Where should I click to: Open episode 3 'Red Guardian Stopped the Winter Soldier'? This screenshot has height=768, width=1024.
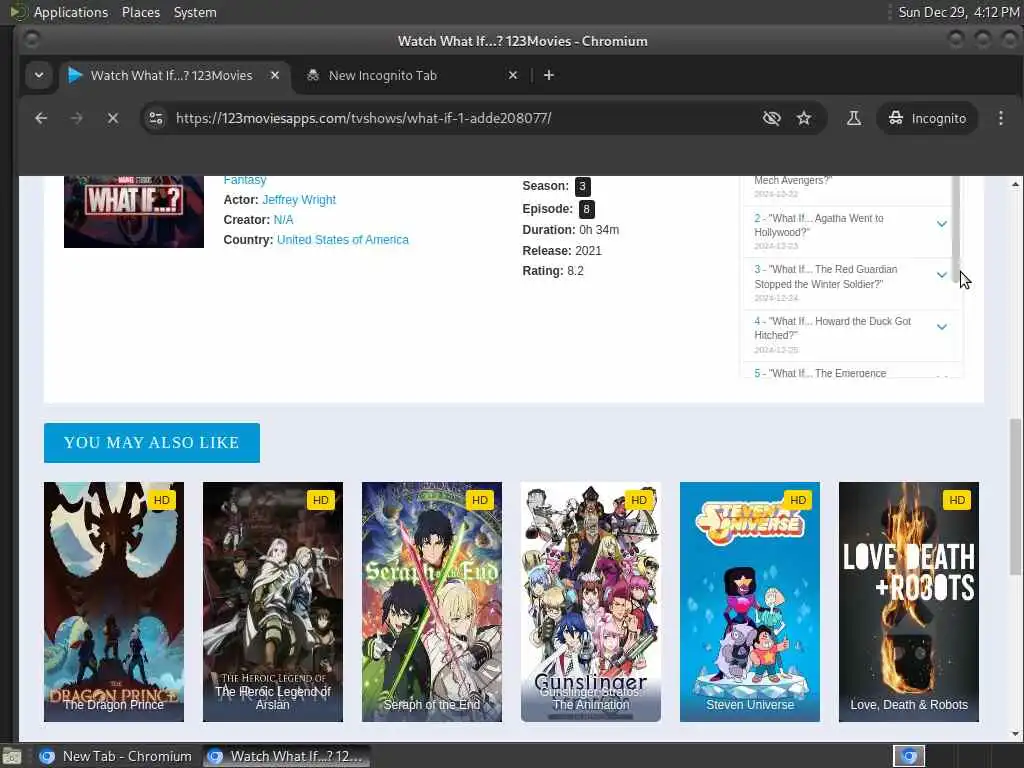pos(825,276)
